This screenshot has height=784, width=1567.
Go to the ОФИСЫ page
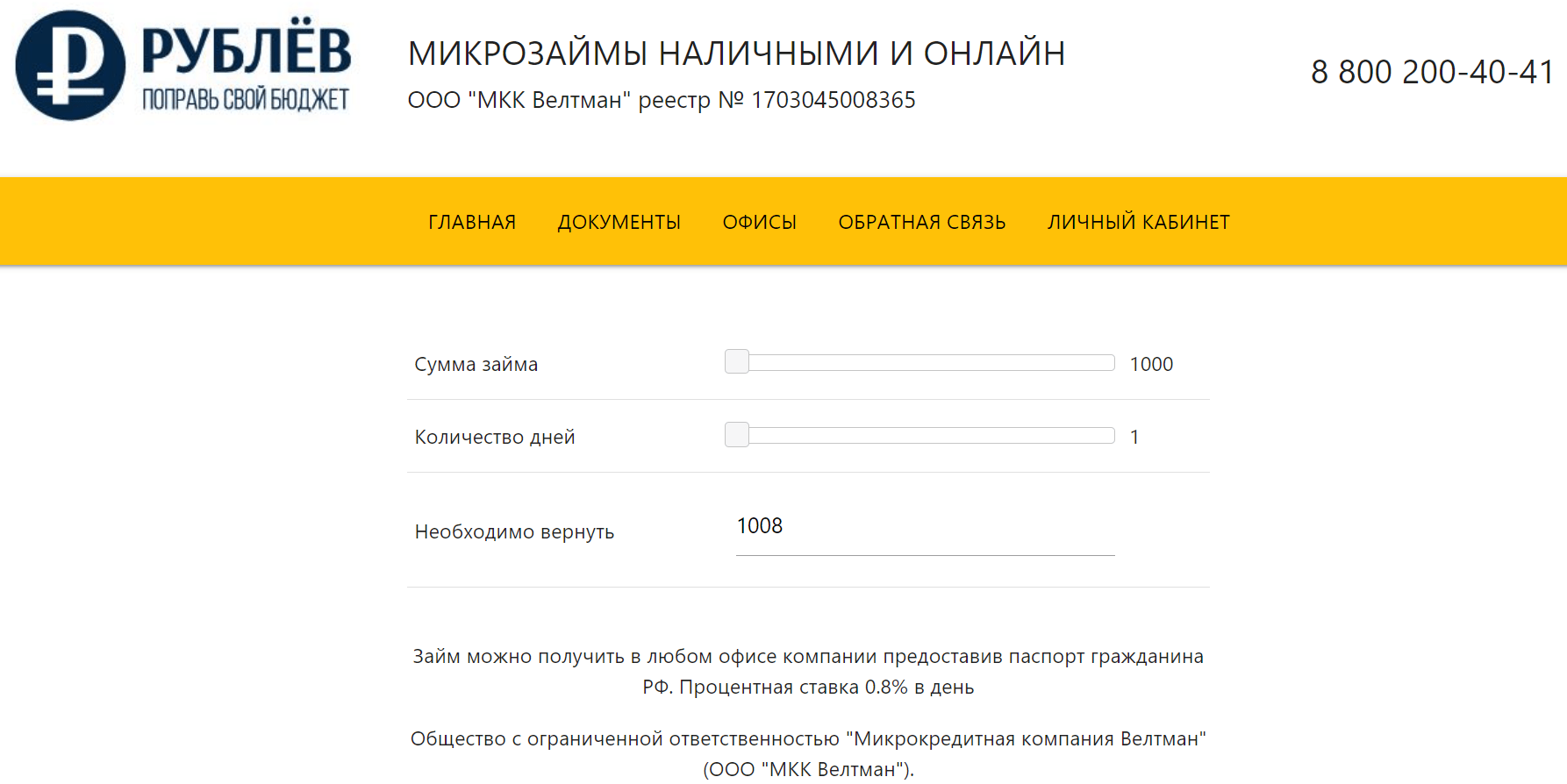pyautogui.click(x=760, y=223)
